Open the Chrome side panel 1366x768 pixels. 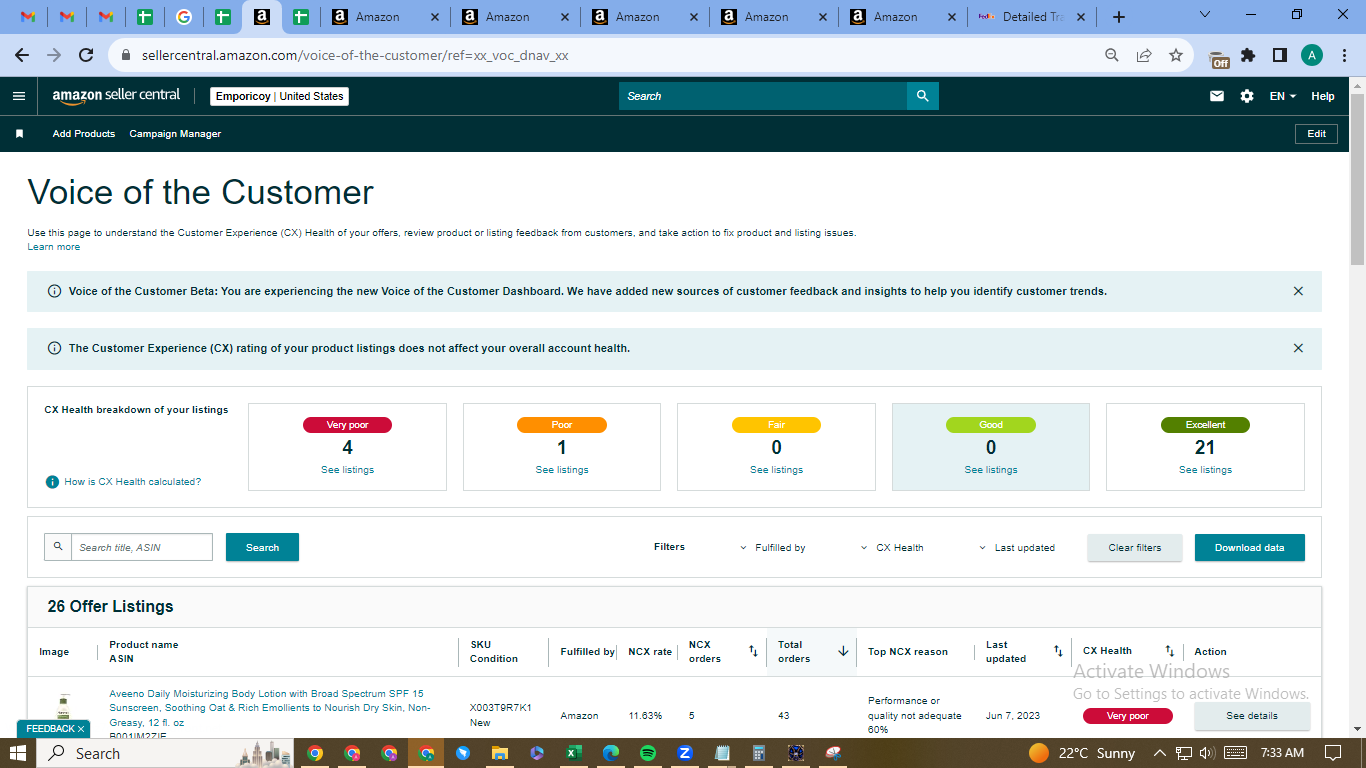point(1279,56)
